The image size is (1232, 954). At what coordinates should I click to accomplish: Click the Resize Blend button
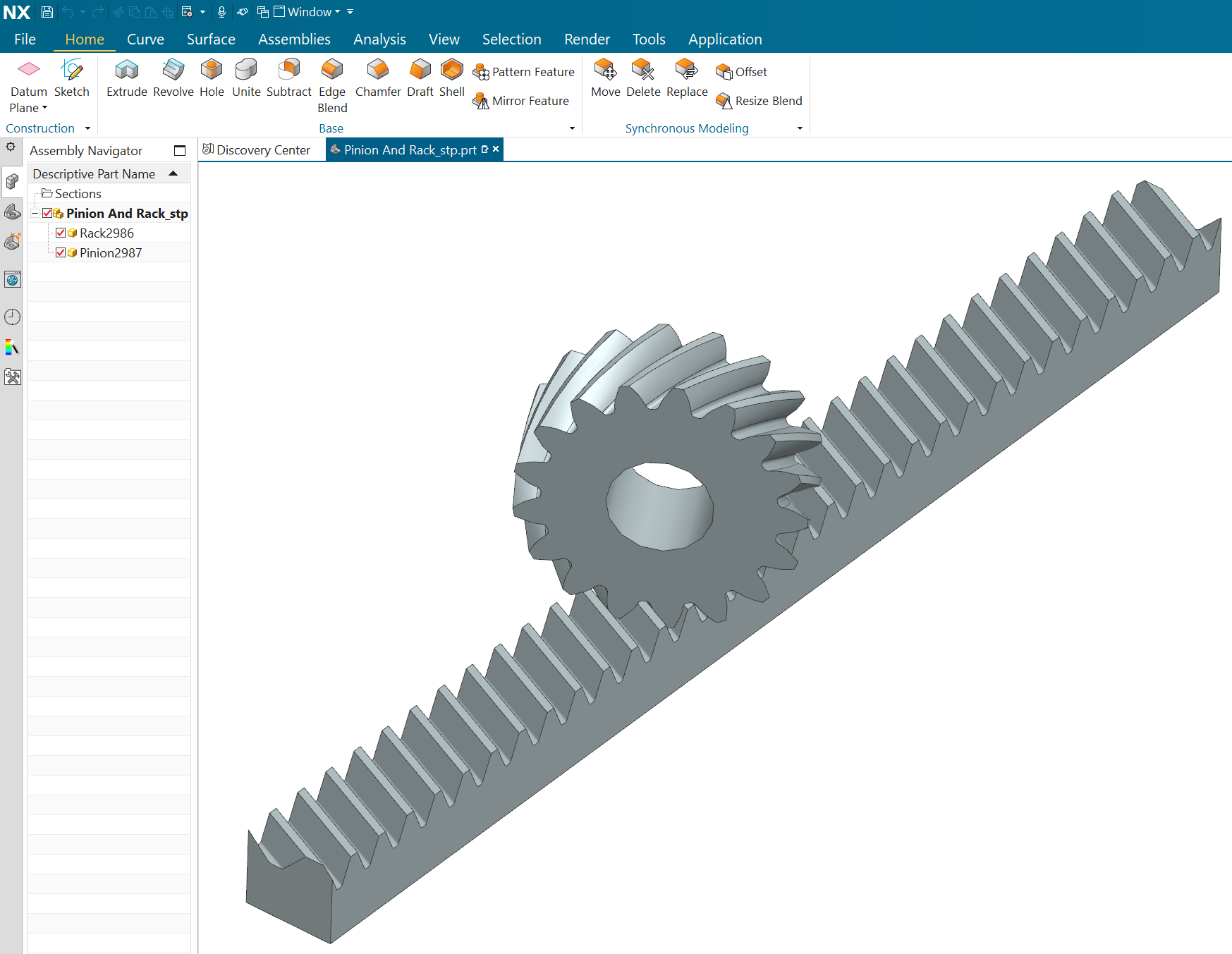pos(760,101)
